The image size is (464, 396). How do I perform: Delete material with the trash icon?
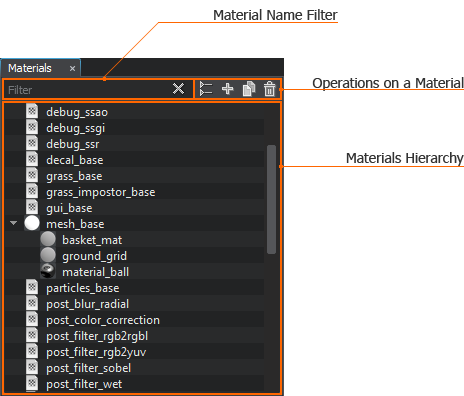(x=270, y=89)
